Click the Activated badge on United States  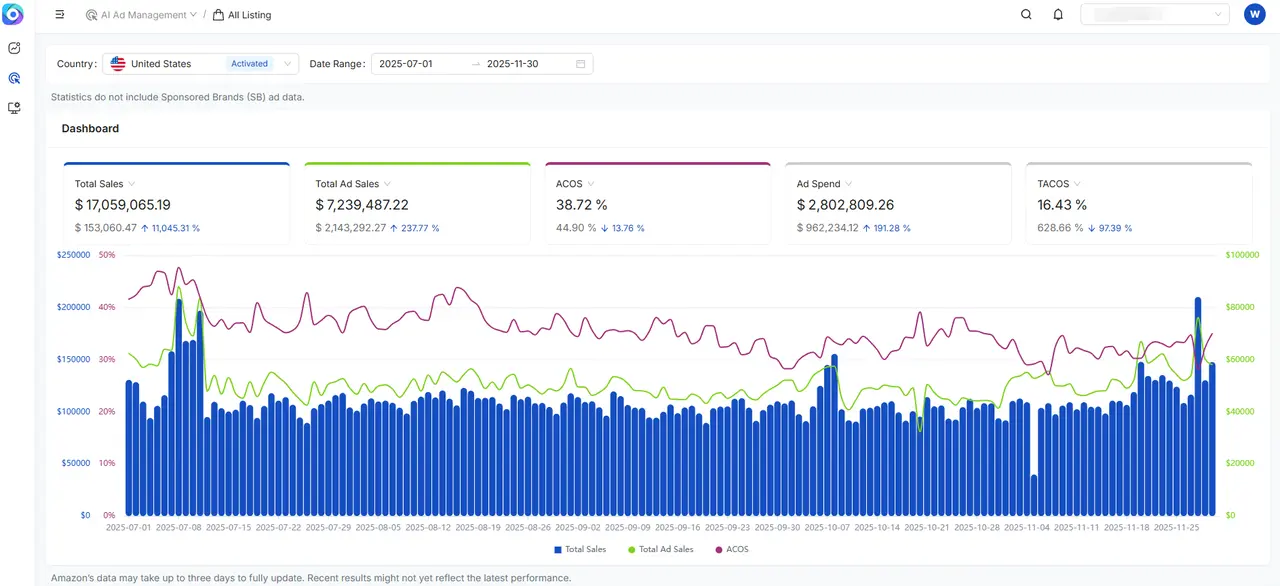click(x=249, y=63)
